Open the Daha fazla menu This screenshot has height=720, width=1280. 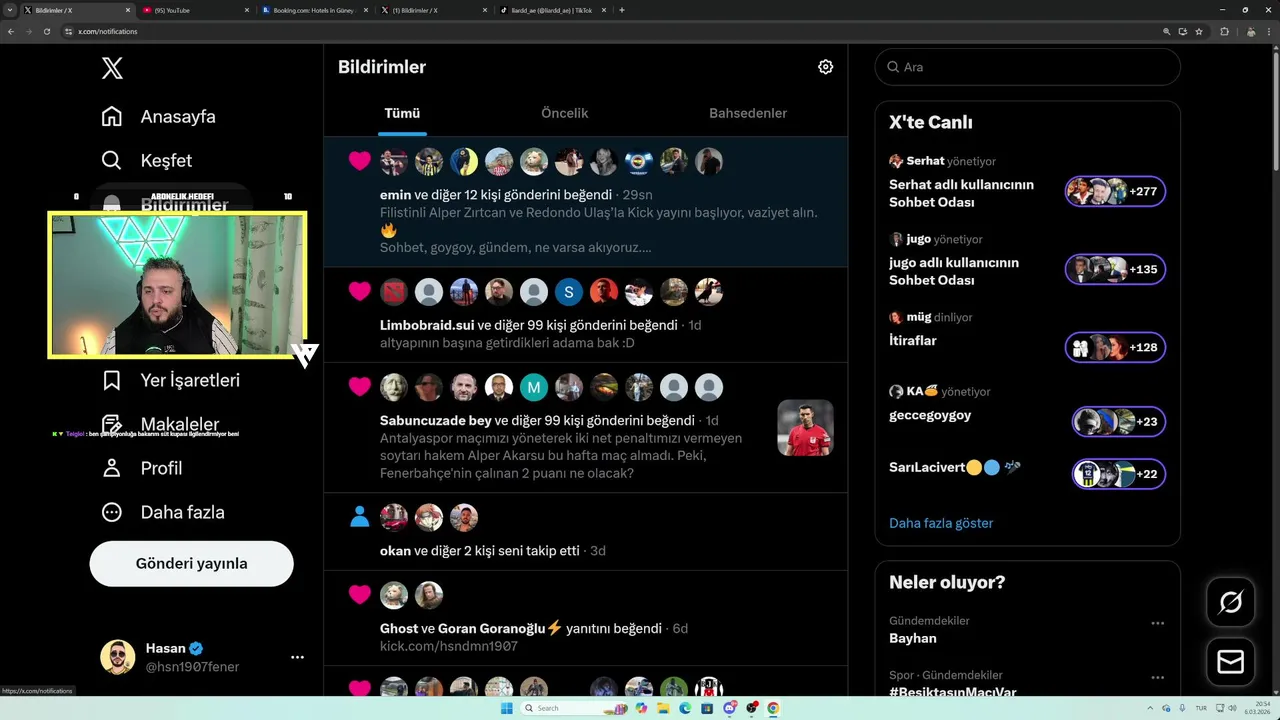point(162,512)
